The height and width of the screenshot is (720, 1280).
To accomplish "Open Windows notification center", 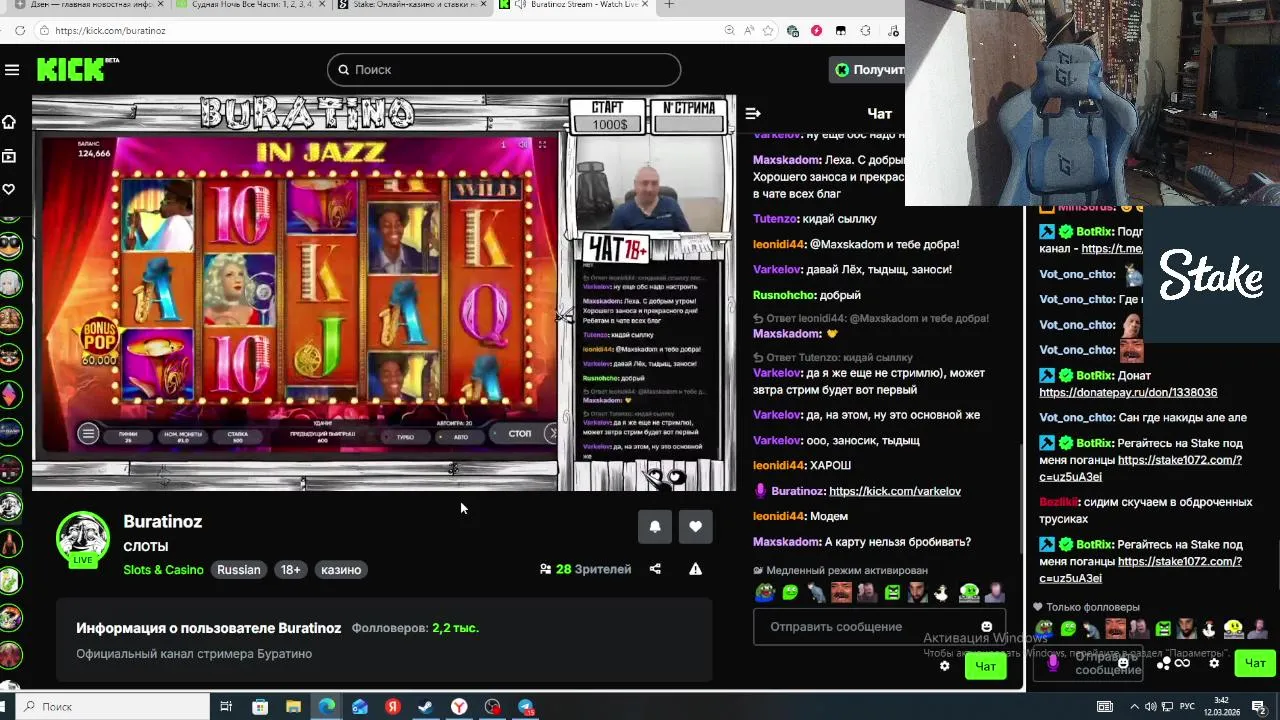I will click(x=1258, y=706).
